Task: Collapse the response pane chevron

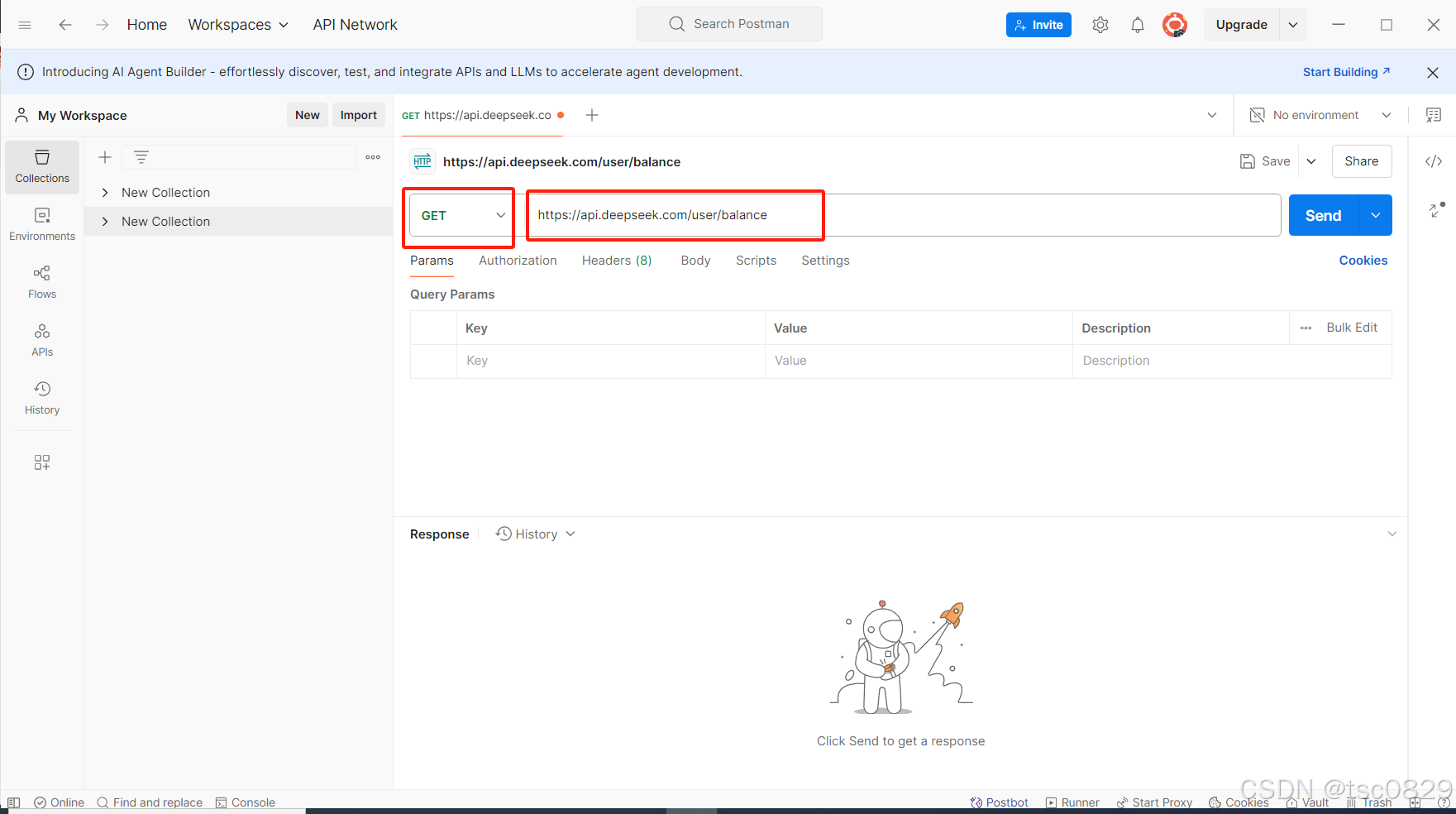Action: point(1392,534)
